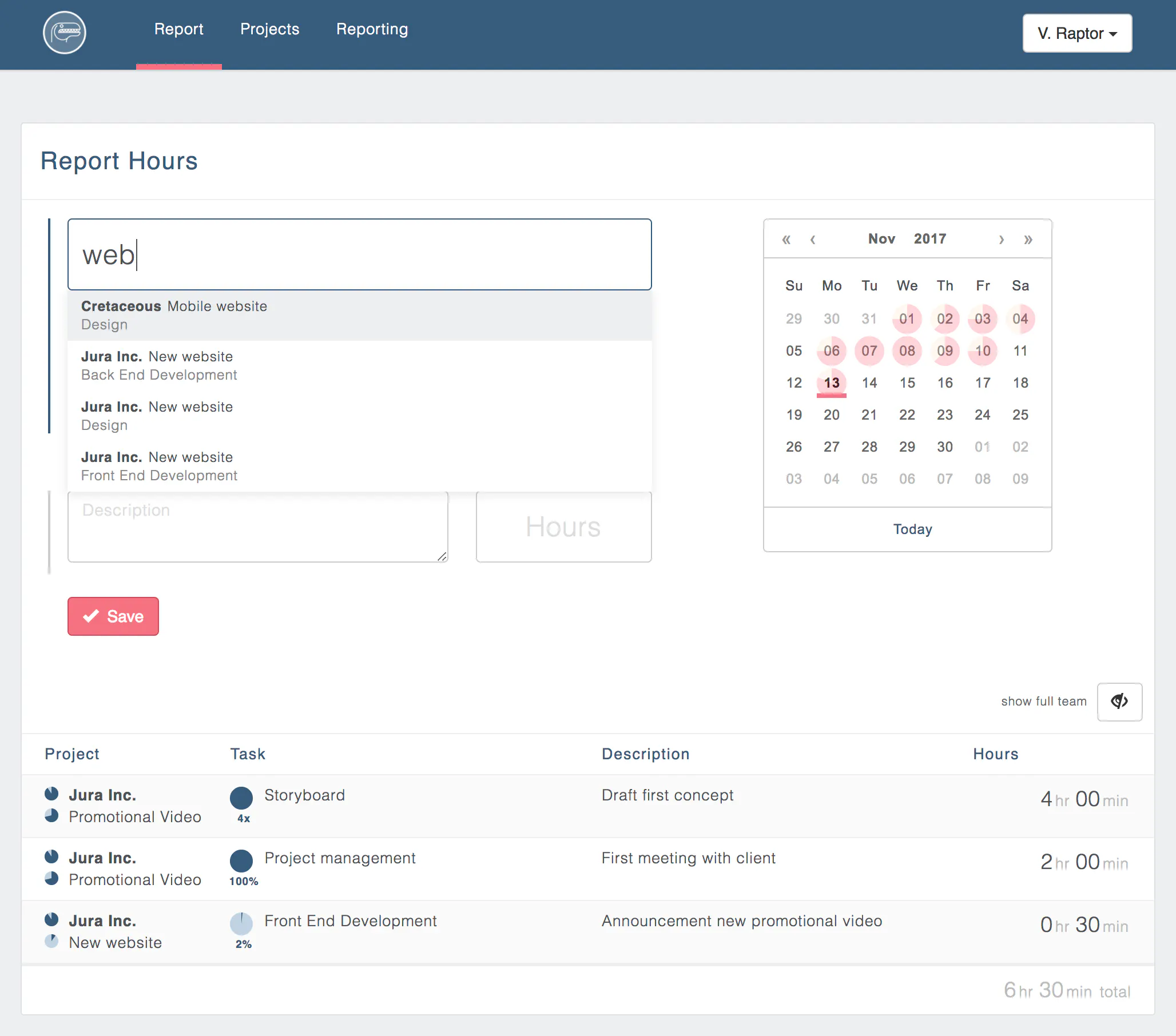Focus the project search field containing 'web'
This screenshot has height=1036, width=1176.
tap(360, 254)
